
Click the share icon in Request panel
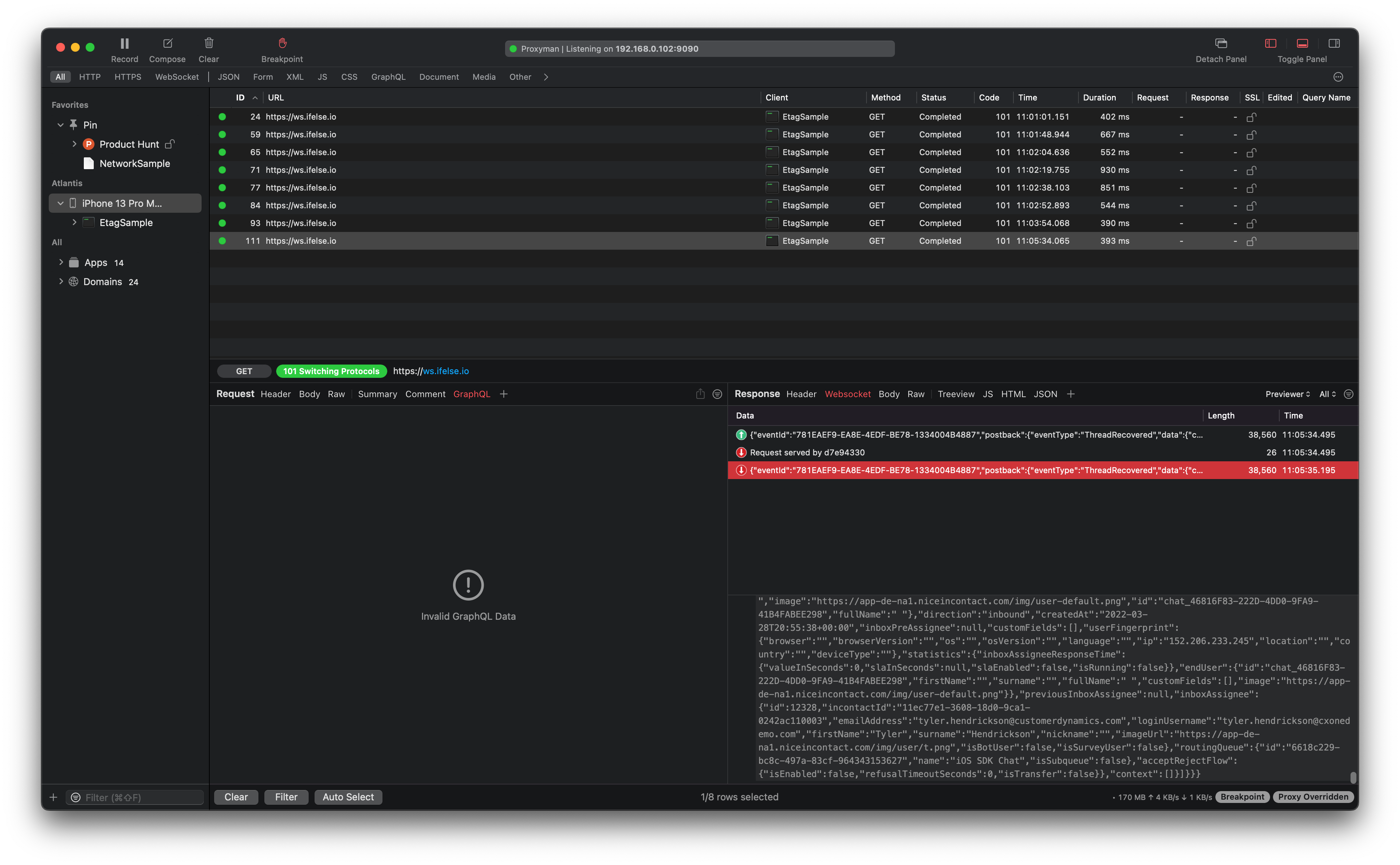click(700, 394)
